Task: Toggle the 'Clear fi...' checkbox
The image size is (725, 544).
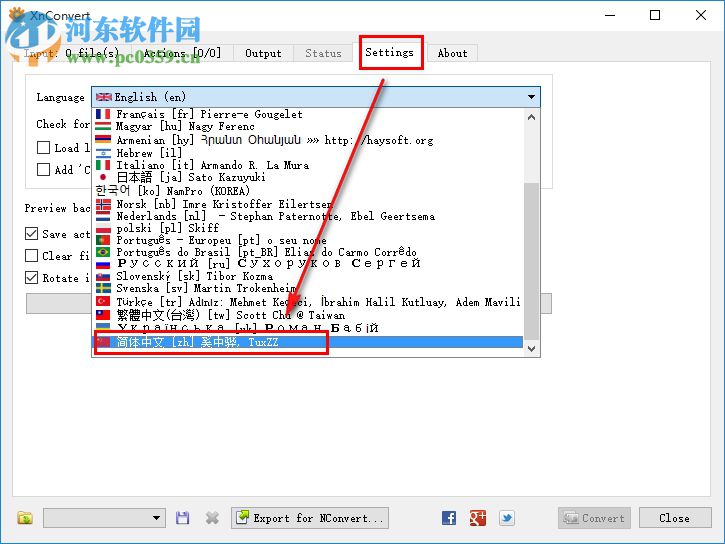Action: click(x=31, y=255)
